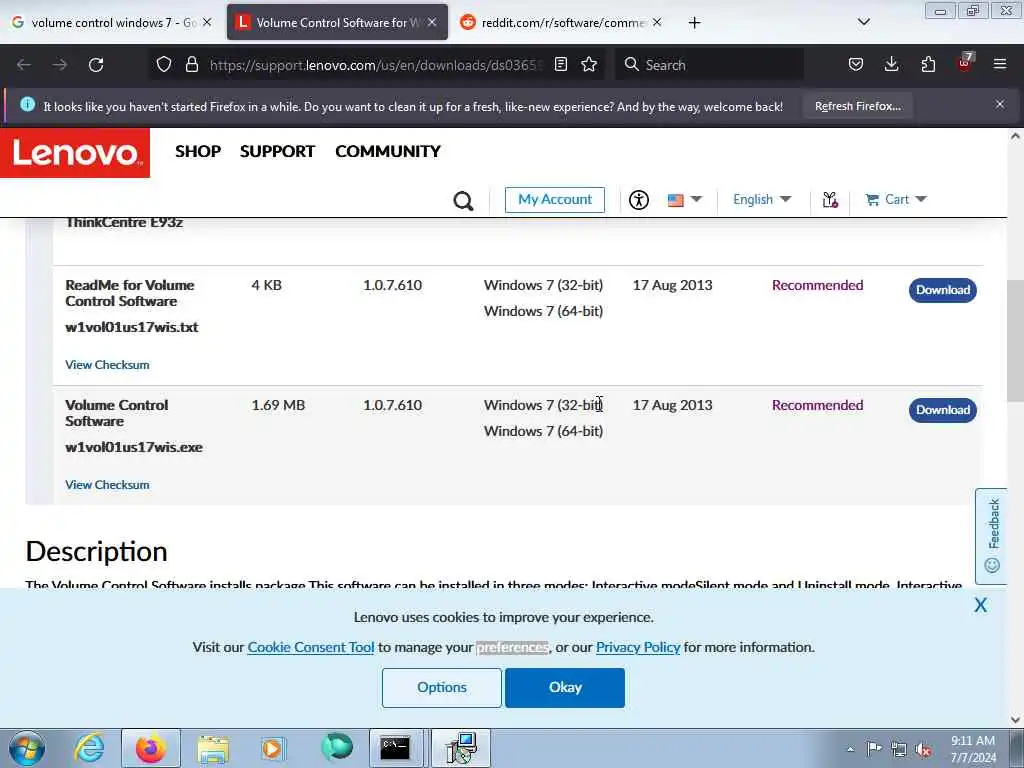View Checksum for the exe file
1024x768 pixels.
coord(107,485)
